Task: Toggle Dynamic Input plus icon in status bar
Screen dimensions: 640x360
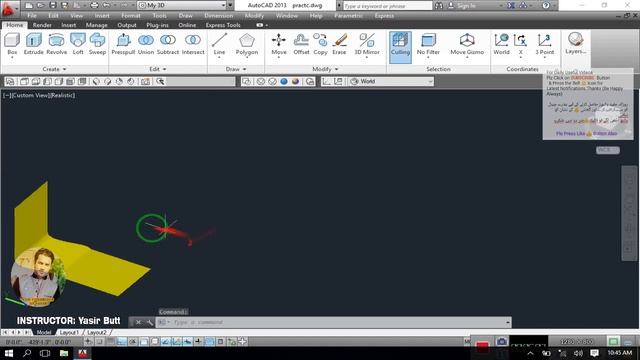Action: [198, 341]
